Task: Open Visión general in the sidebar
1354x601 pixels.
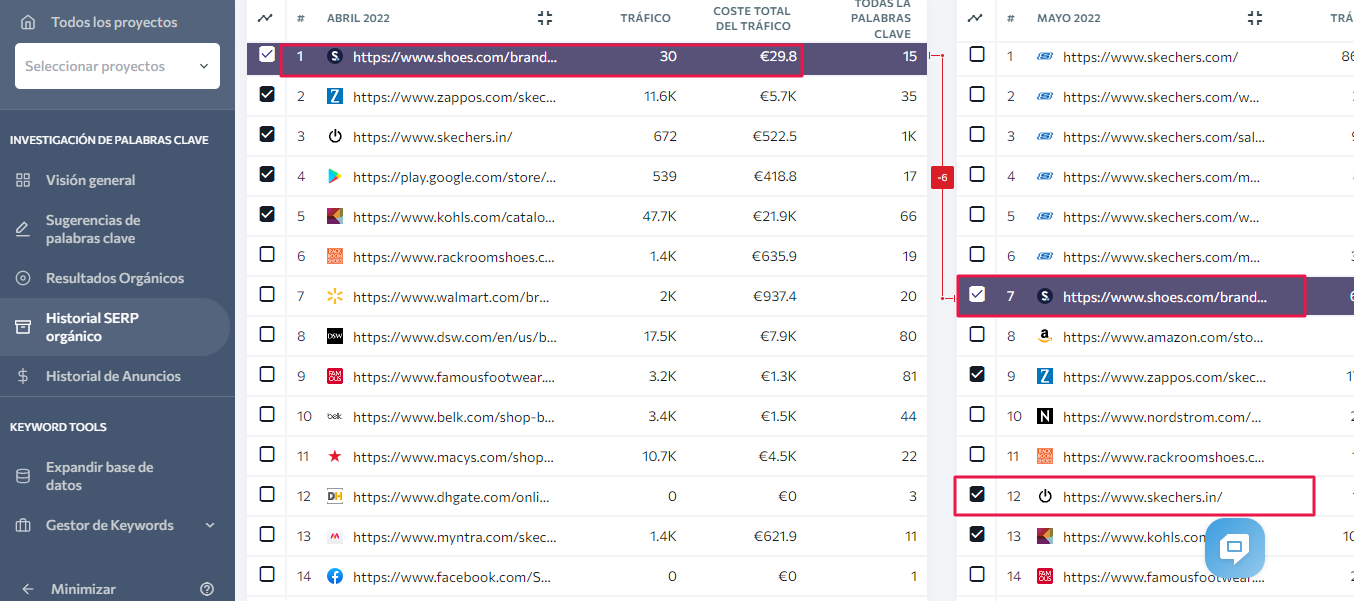Action: point(90,180)
